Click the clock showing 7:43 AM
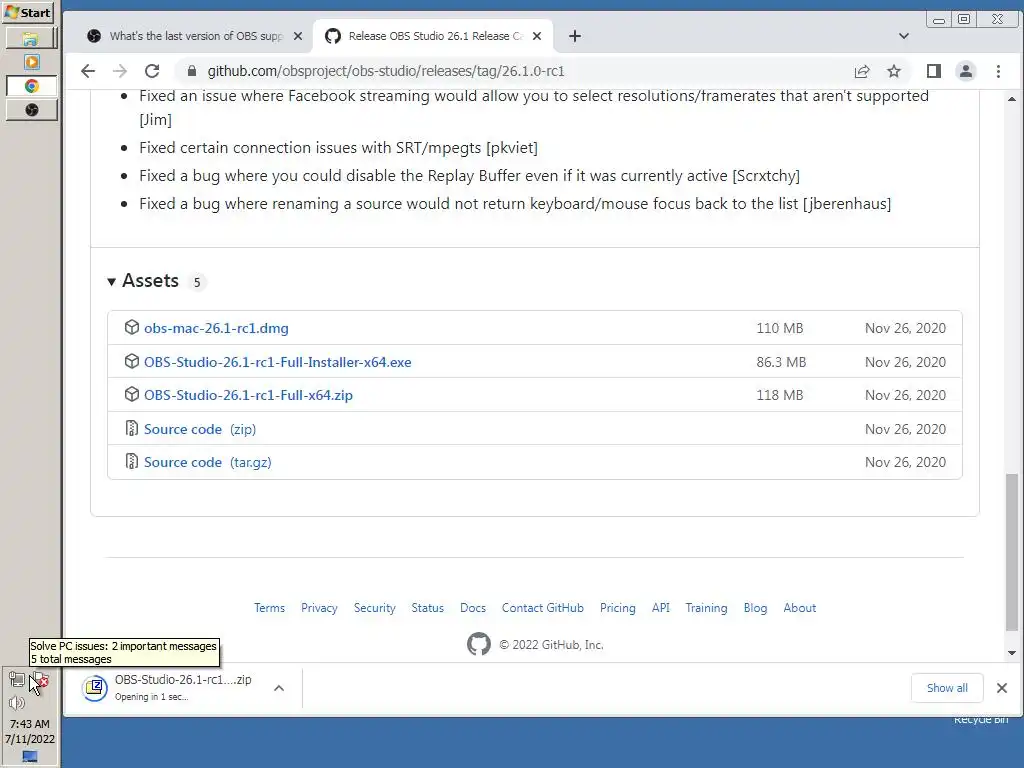 pyautogui.click(x=30, y=724)
